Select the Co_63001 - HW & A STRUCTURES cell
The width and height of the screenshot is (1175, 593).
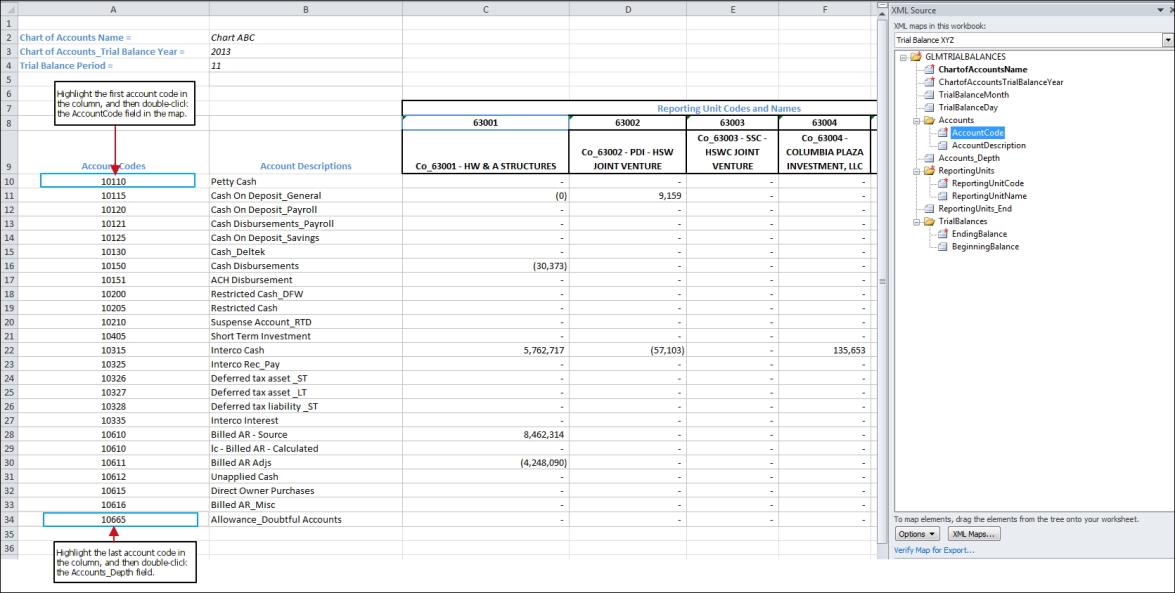tap(486, 152)
